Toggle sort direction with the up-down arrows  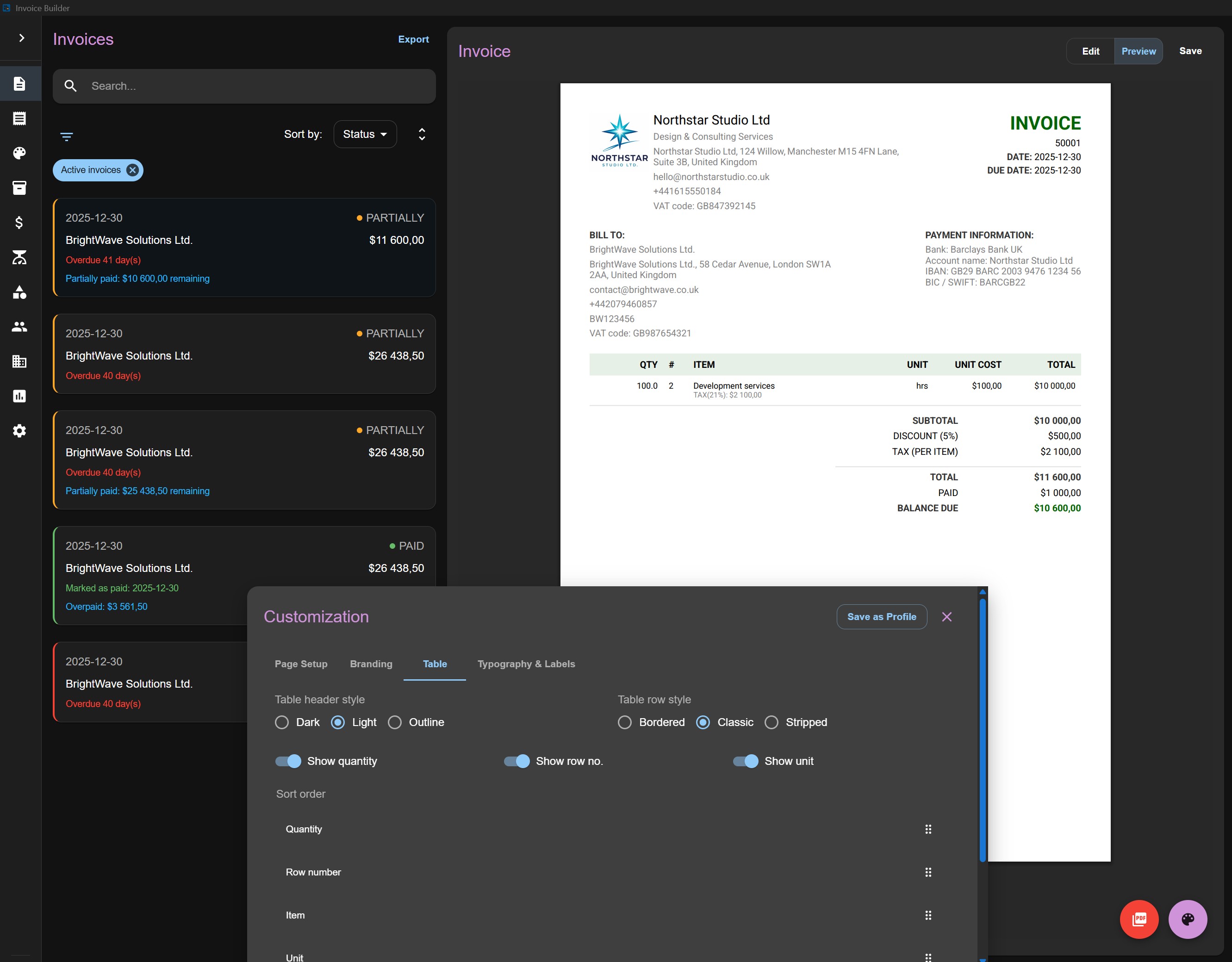coord(422,134)
